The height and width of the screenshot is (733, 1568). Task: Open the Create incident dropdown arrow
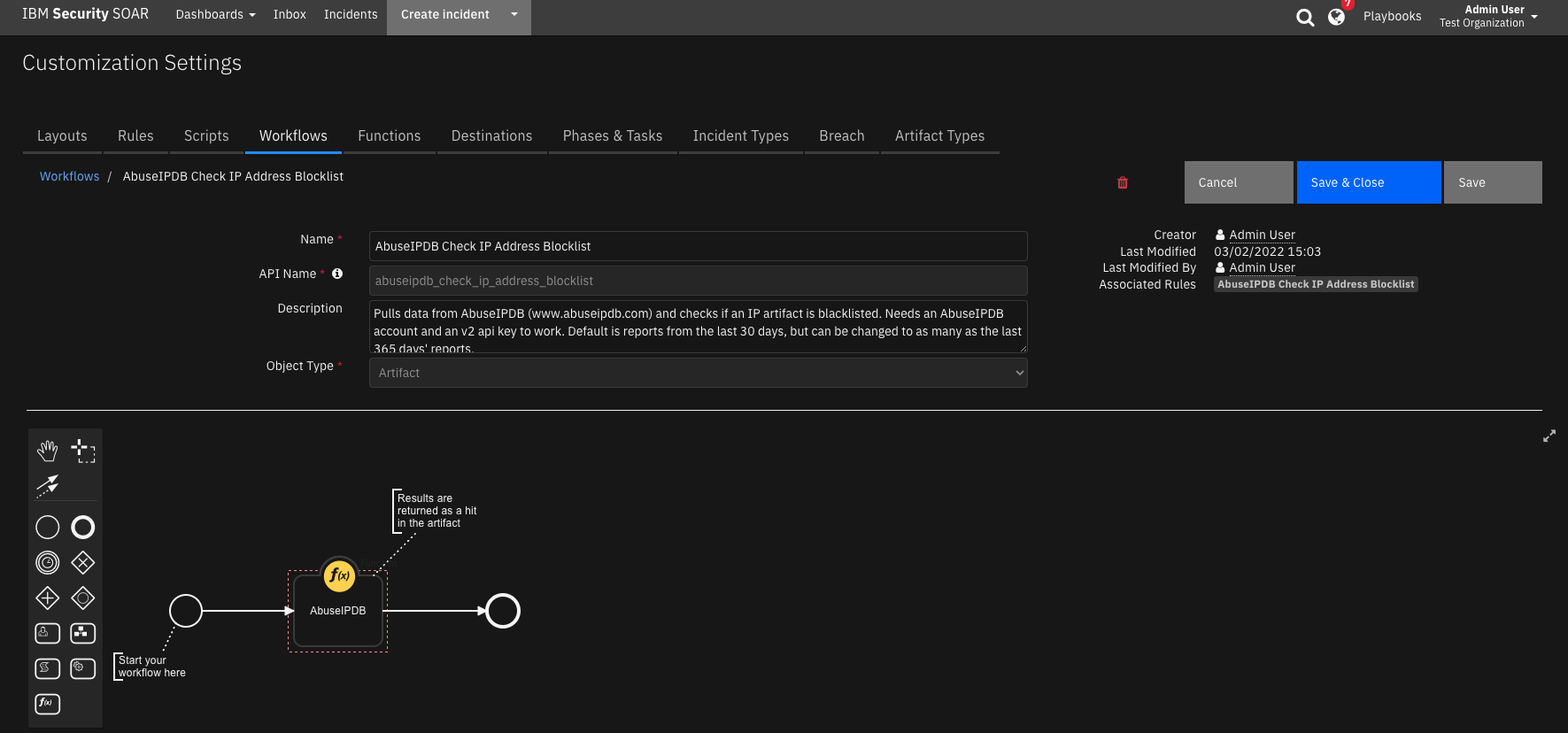tap(514, 14)
